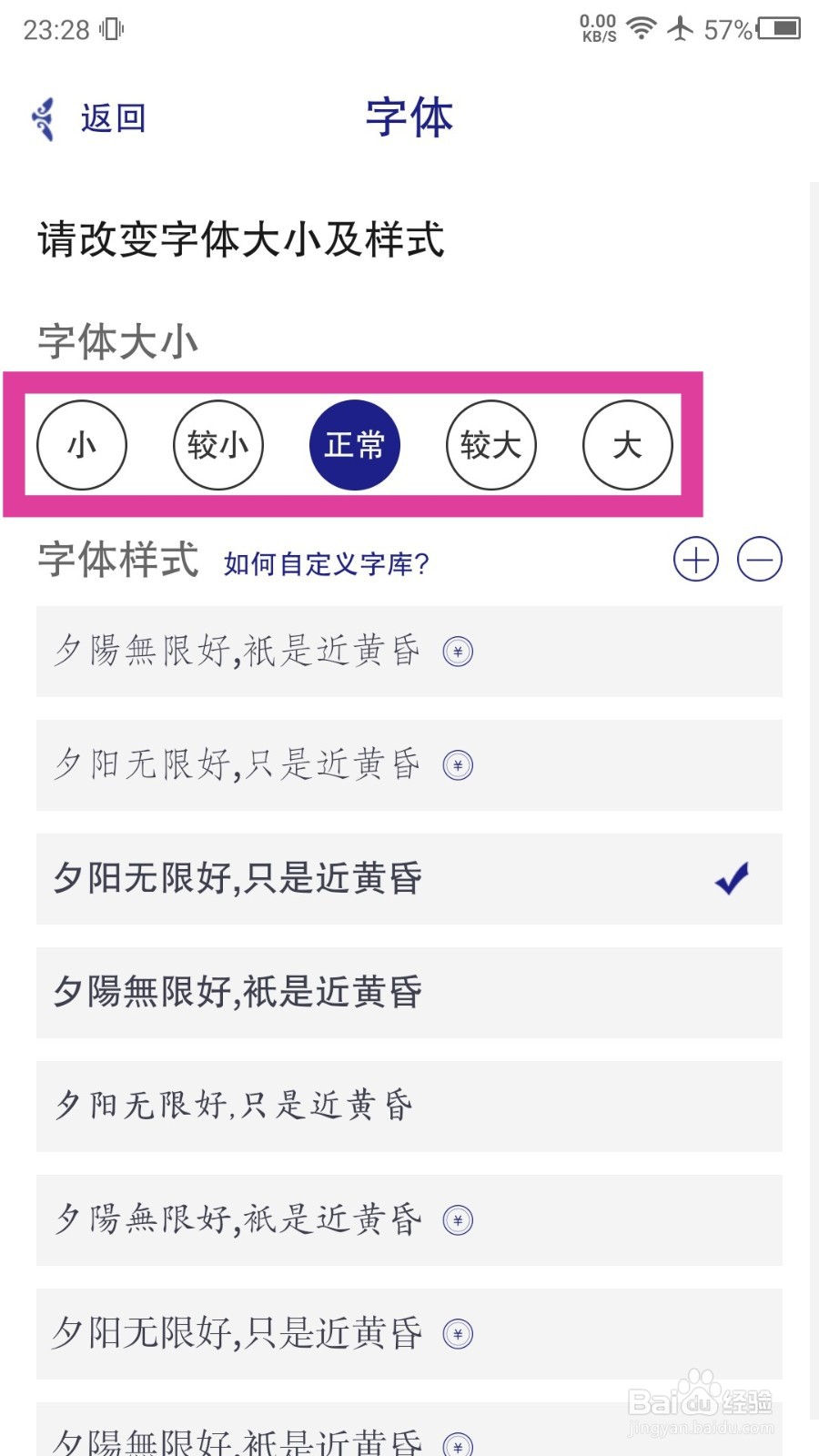Tap the checkmark on selected font
819x1456 pixels.
point(732,878)
